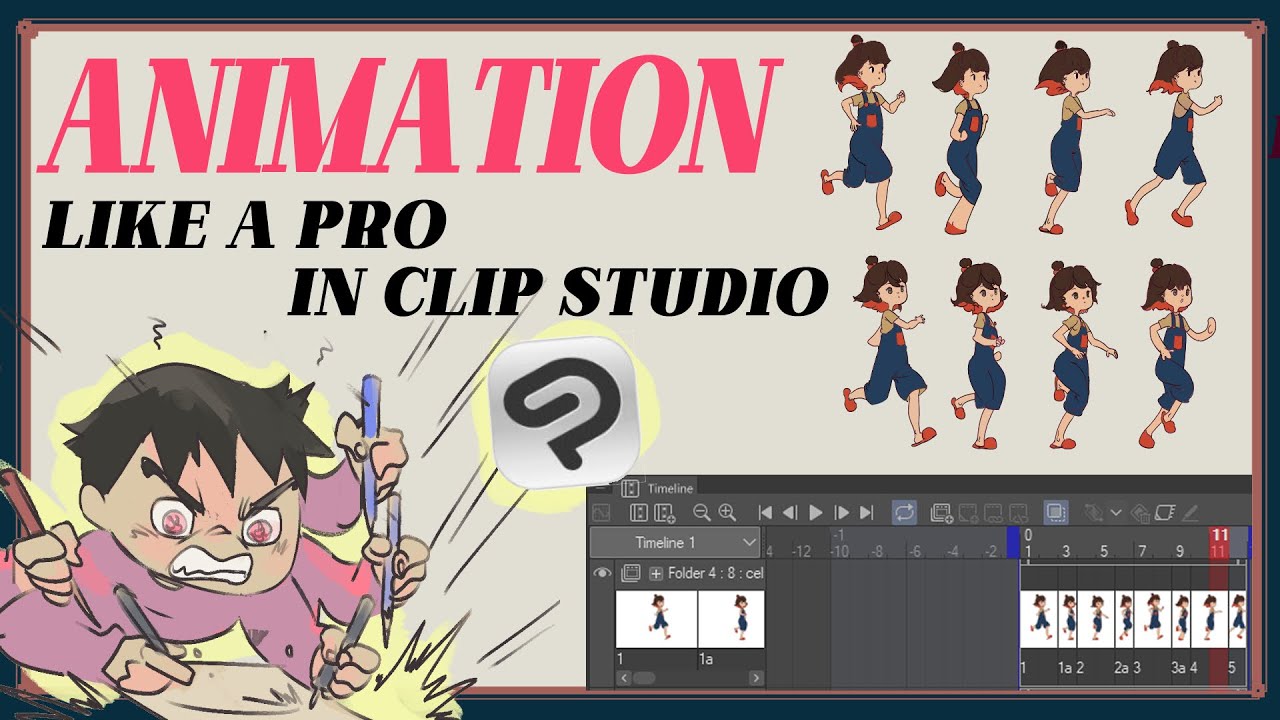Play the animation

[x=816, y=513]
